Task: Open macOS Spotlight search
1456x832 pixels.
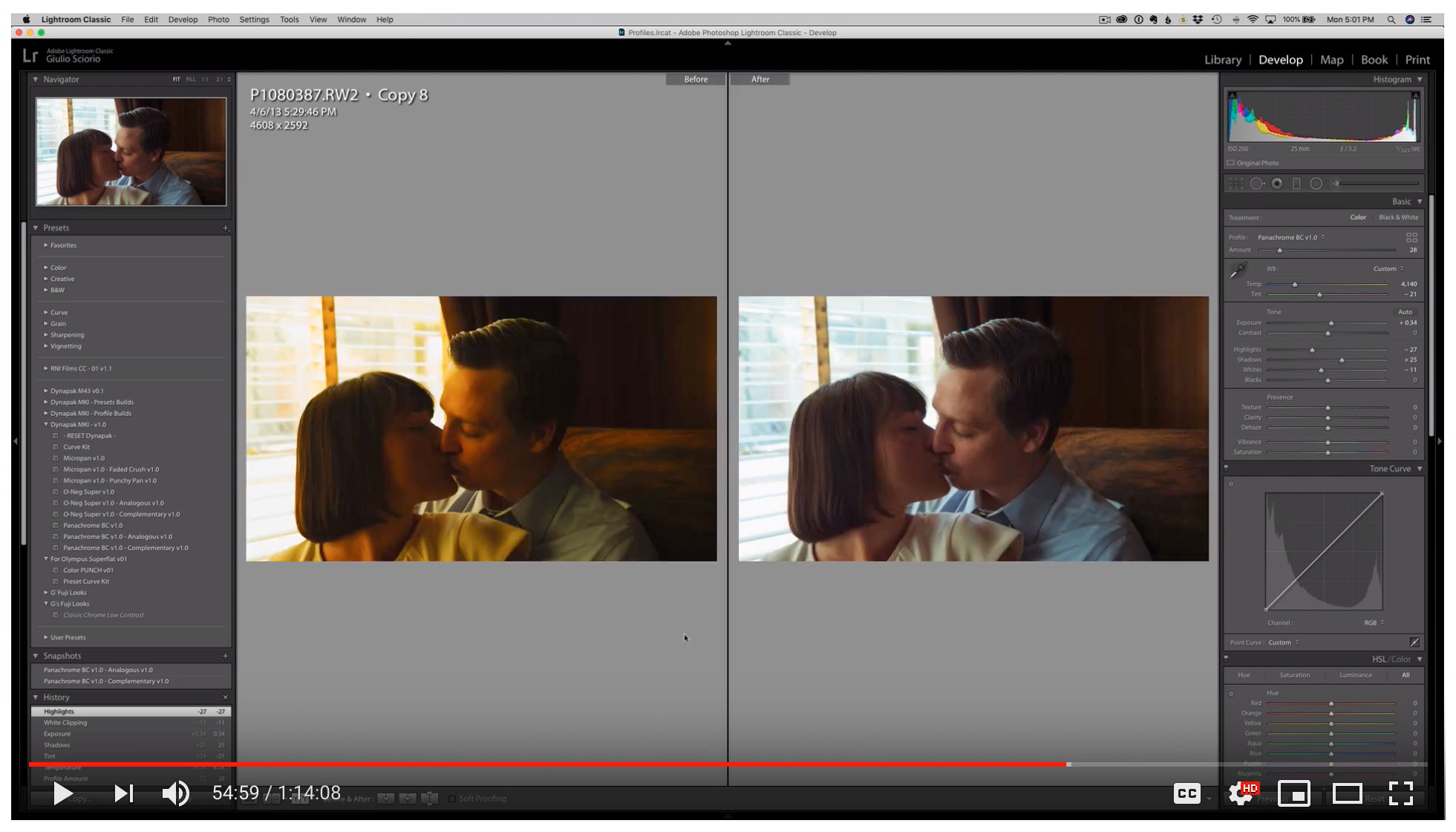Action: [1391, 20]
